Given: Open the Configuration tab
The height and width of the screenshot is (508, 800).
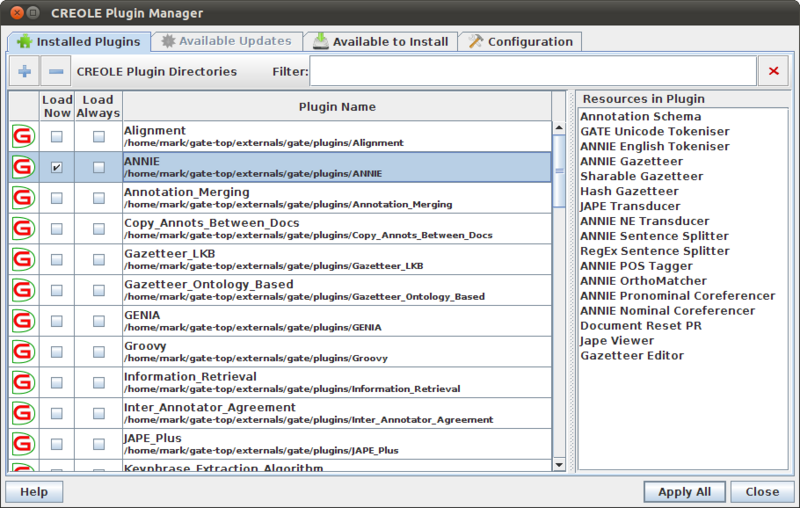Looking at the screenshot, I should pyautogui.click(x=520, y=41).
